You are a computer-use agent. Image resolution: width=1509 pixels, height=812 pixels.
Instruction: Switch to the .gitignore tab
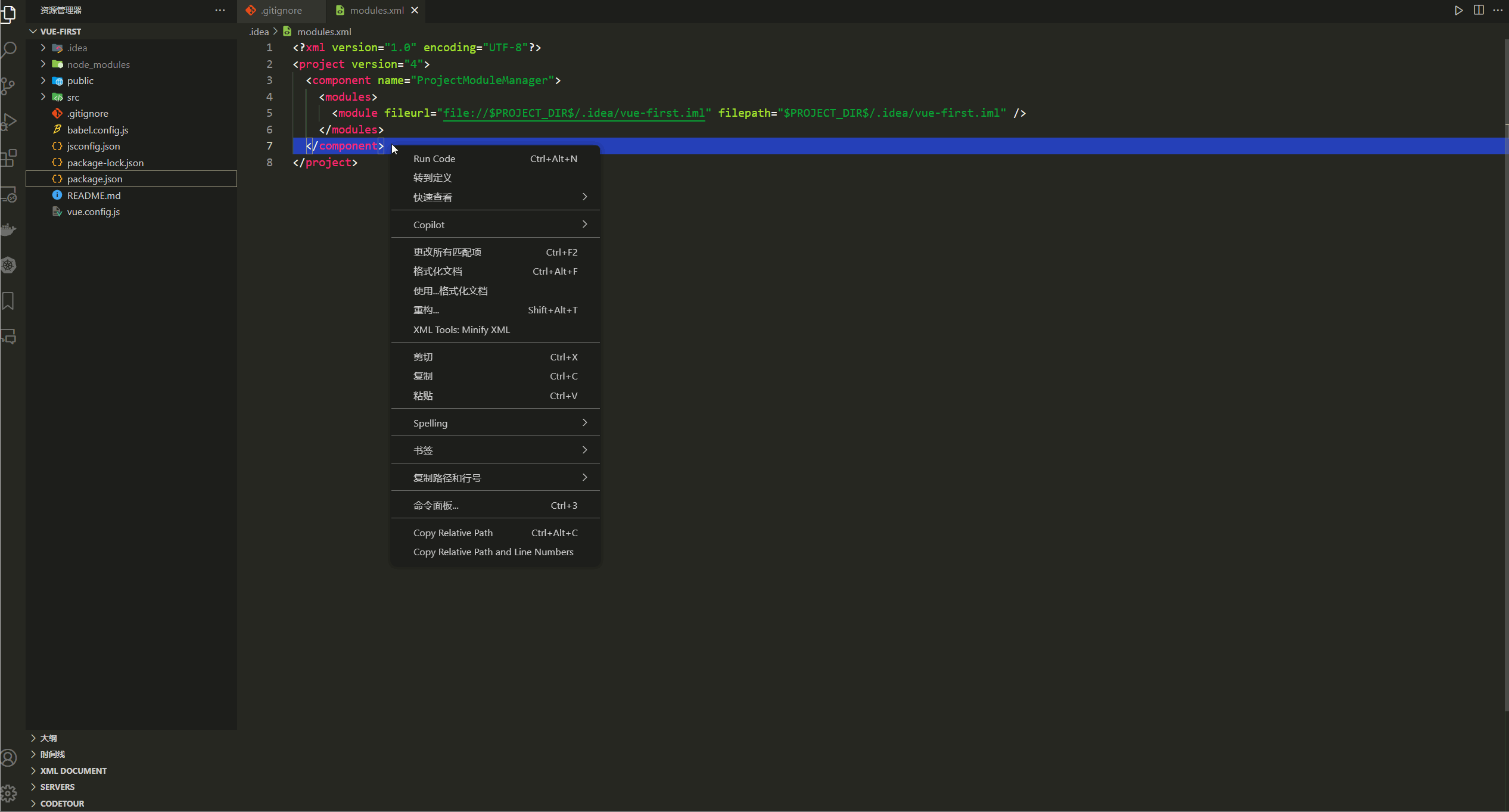281,10
